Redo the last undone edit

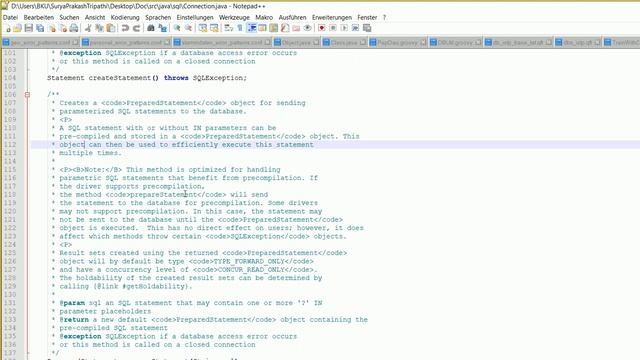[136, 28]
